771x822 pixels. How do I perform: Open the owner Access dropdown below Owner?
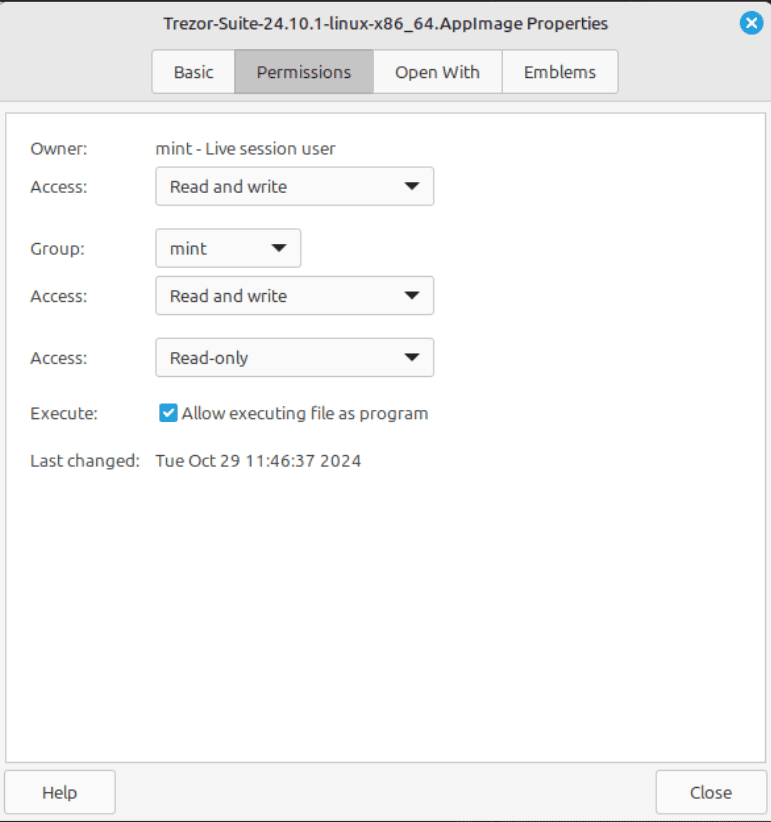pos(295,187)
